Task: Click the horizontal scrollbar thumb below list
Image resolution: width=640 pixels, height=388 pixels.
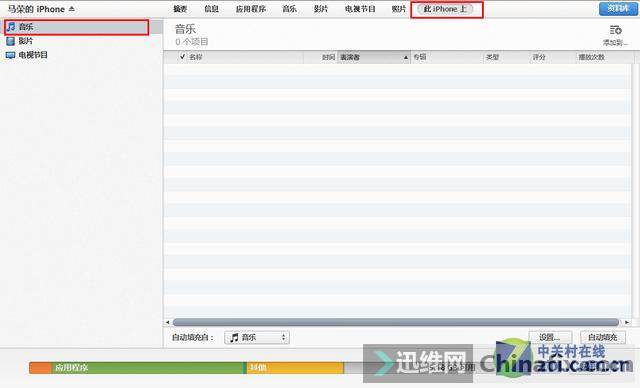Action: 396,322
